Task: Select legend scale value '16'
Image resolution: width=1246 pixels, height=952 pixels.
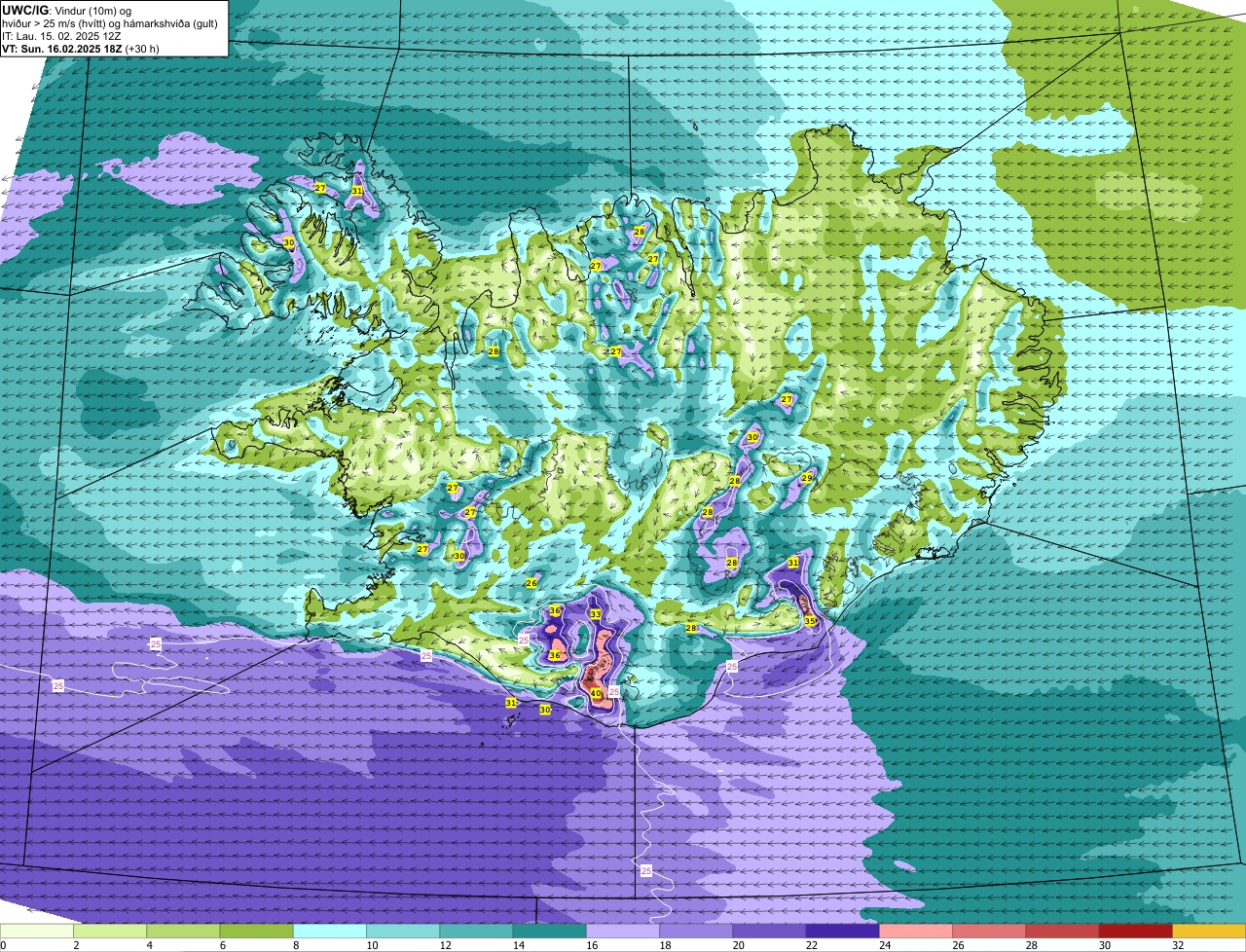Action: (591, 945)
